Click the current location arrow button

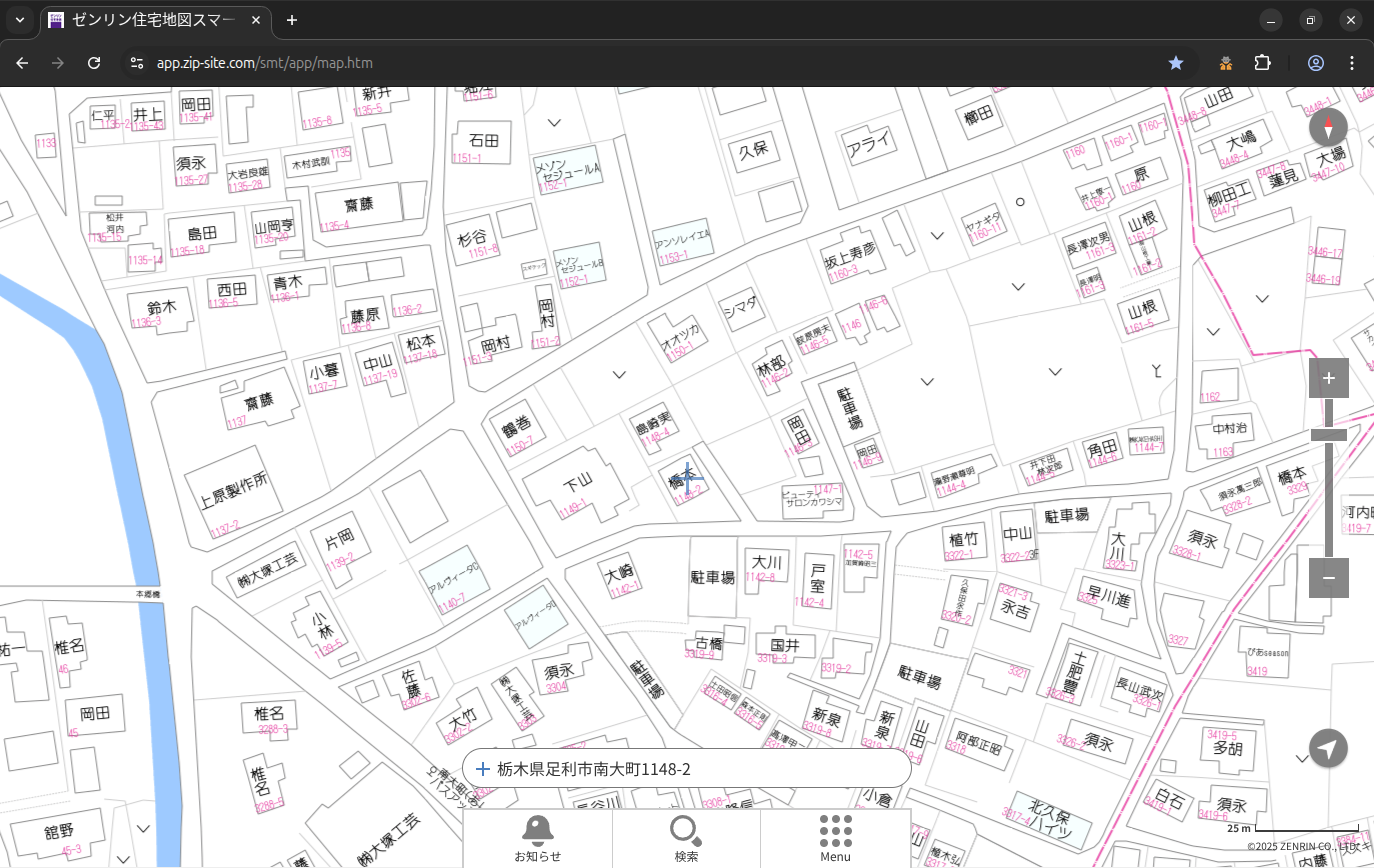coord(1328,748)
